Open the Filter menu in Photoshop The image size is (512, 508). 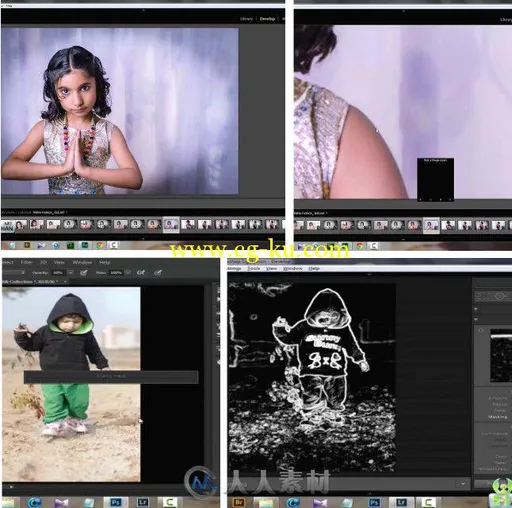pyautogui.click(x=26, y=262)
